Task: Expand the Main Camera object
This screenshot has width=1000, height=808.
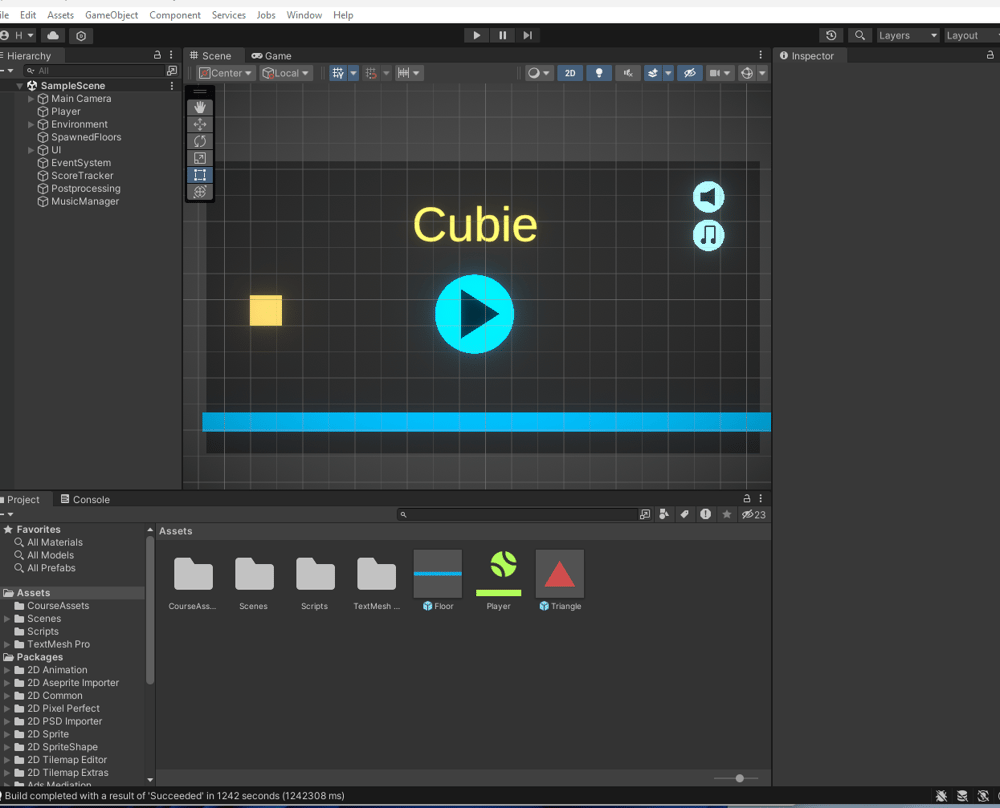Action: point(31,99)
